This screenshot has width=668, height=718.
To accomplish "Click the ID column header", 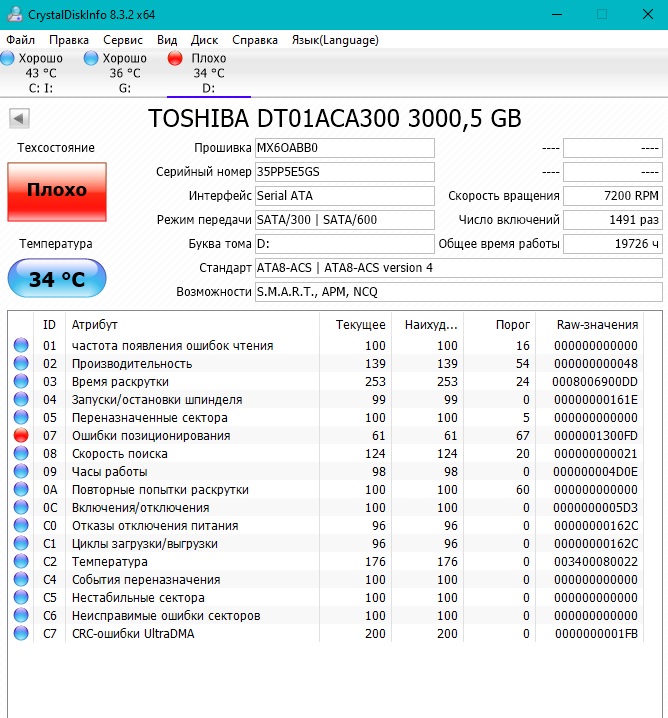I will (49, 325).
